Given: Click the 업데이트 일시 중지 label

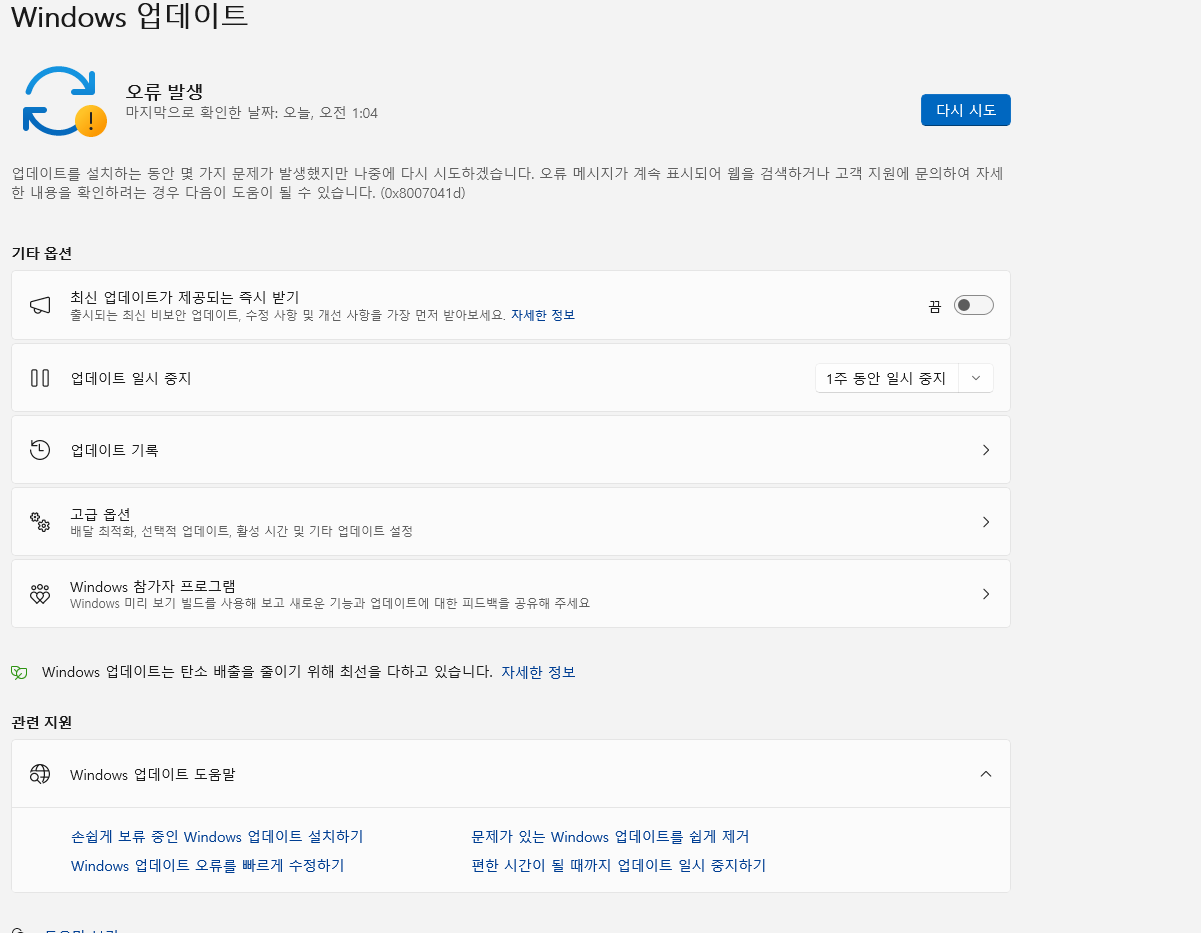Looking at the screenshot, I should 131,378.
